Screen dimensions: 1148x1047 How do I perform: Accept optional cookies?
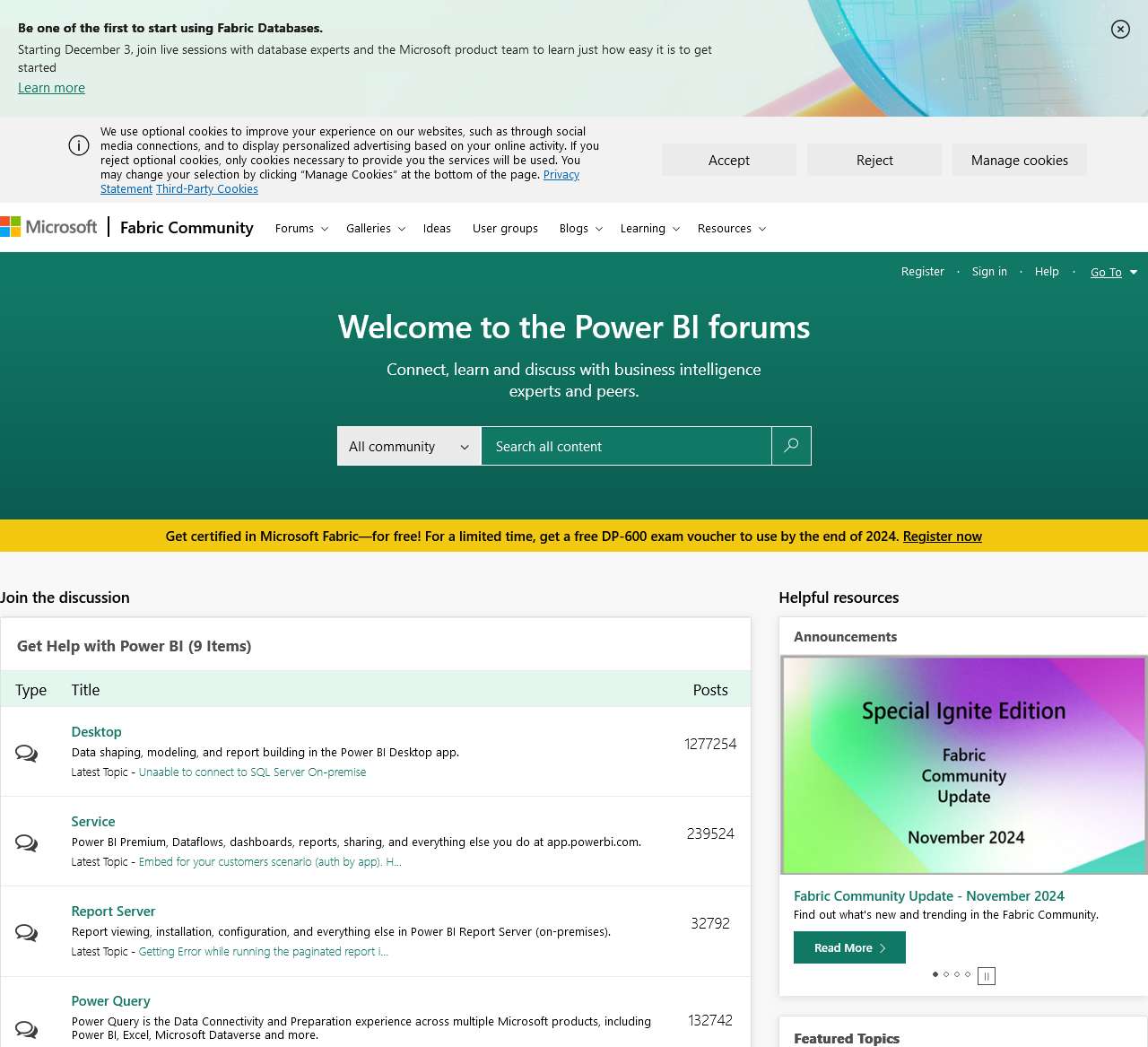tap(729, 160)
